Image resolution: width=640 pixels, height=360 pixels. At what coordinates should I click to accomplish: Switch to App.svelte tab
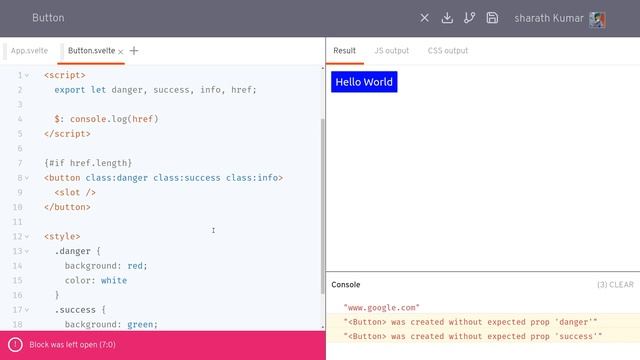29,51
